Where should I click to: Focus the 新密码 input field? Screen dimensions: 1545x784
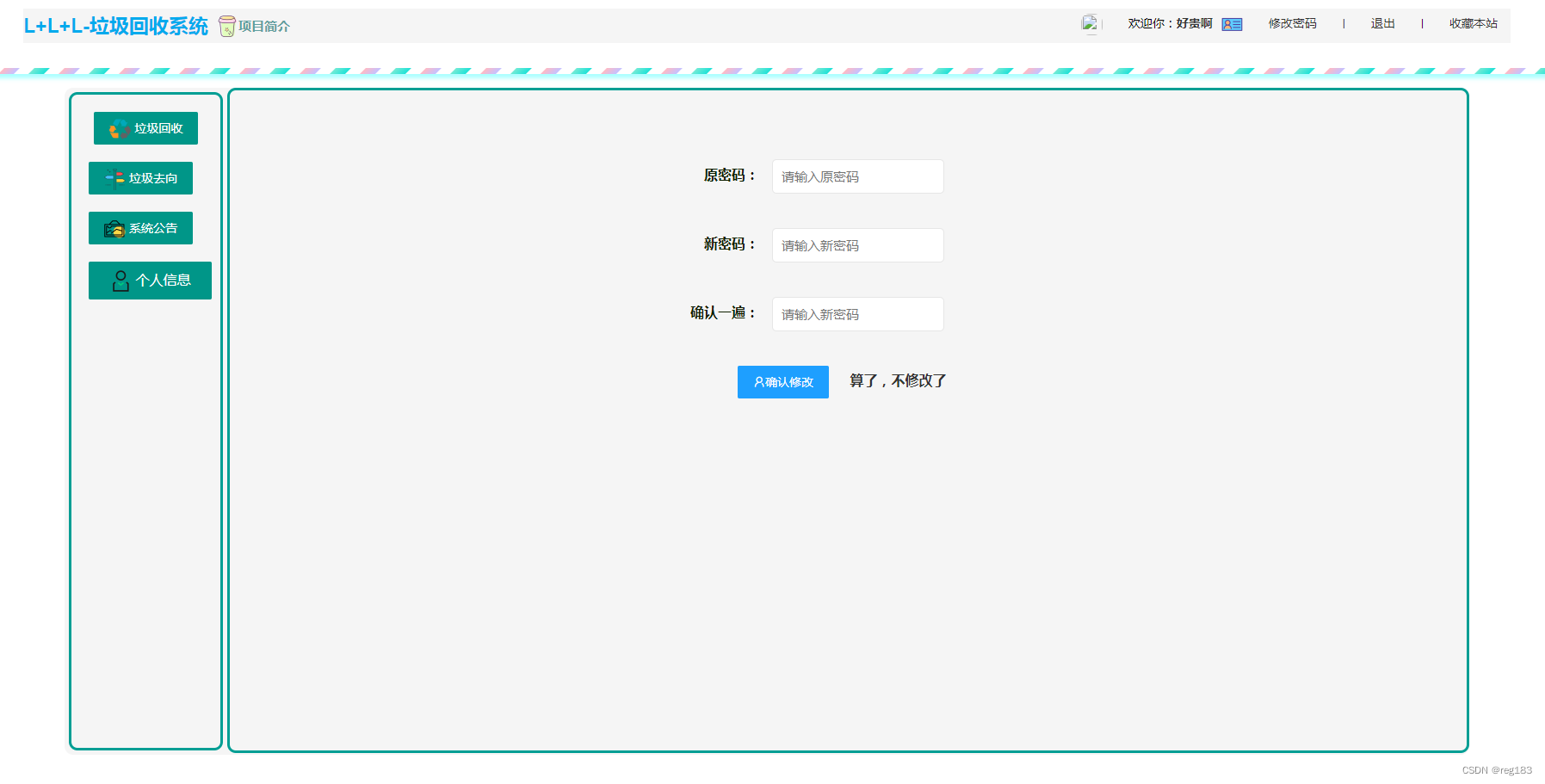click(858, 245)
